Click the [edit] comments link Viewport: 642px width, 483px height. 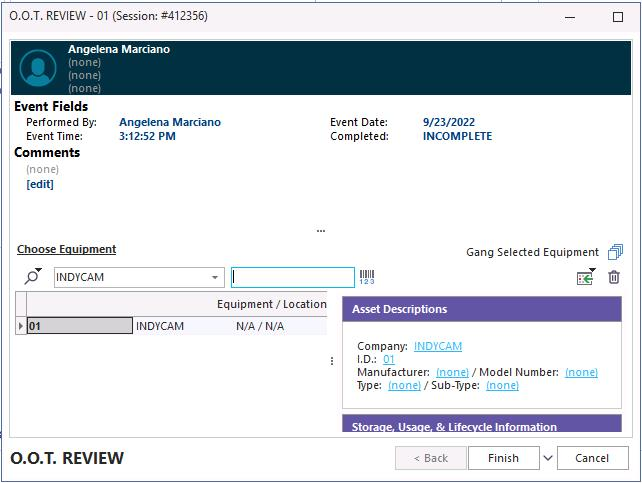tap(40, 184)
